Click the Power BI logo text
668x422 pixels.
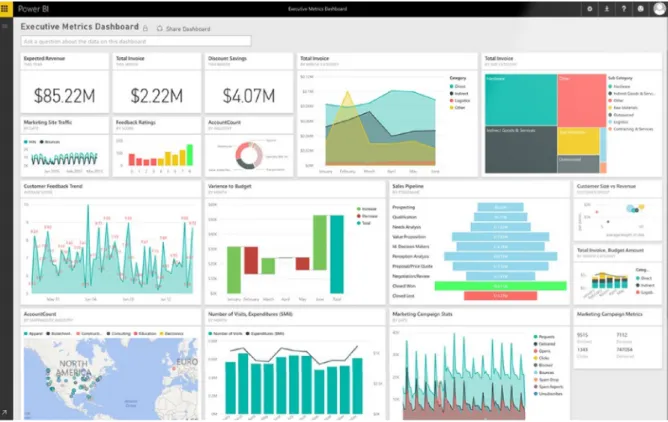pos(33,9)
